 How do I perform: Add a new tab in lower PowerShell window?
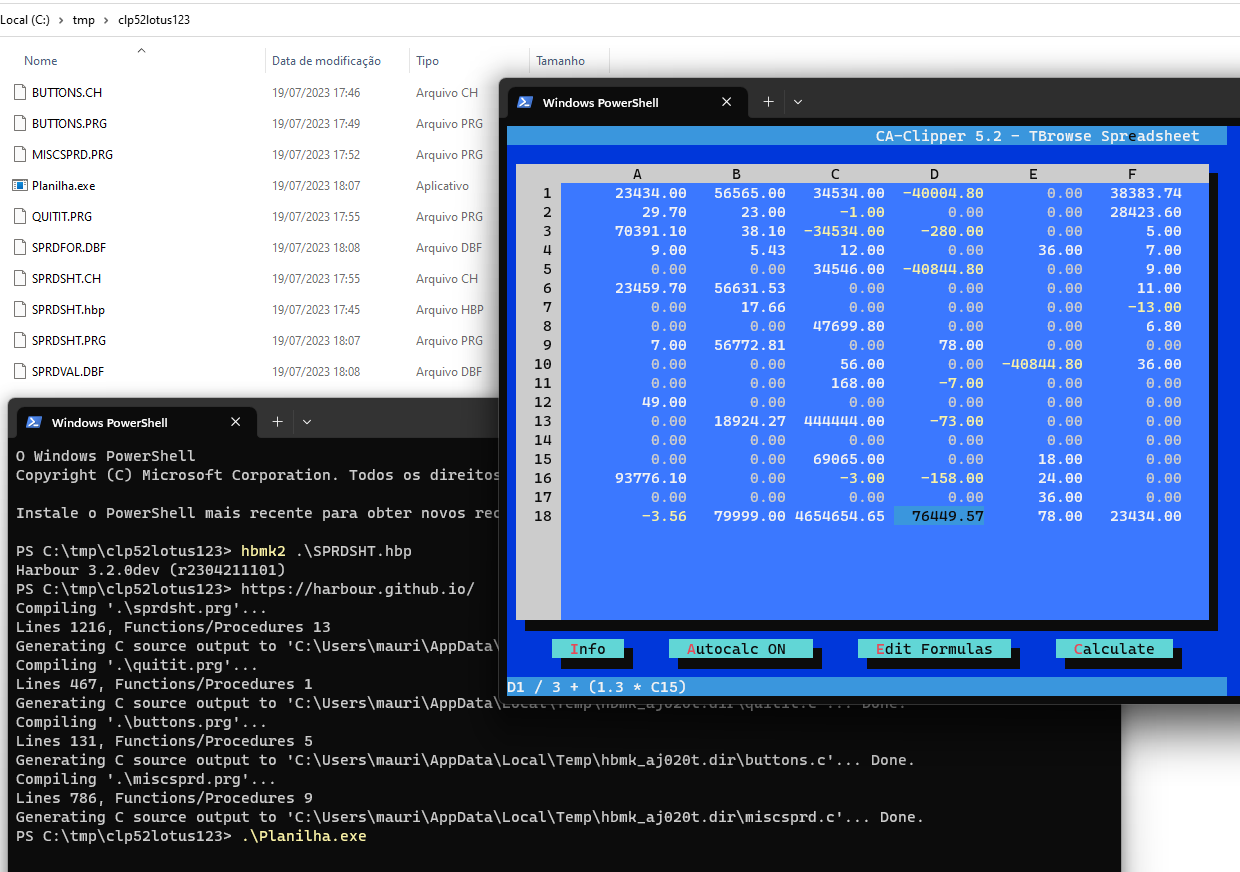[x=277, y=422]
